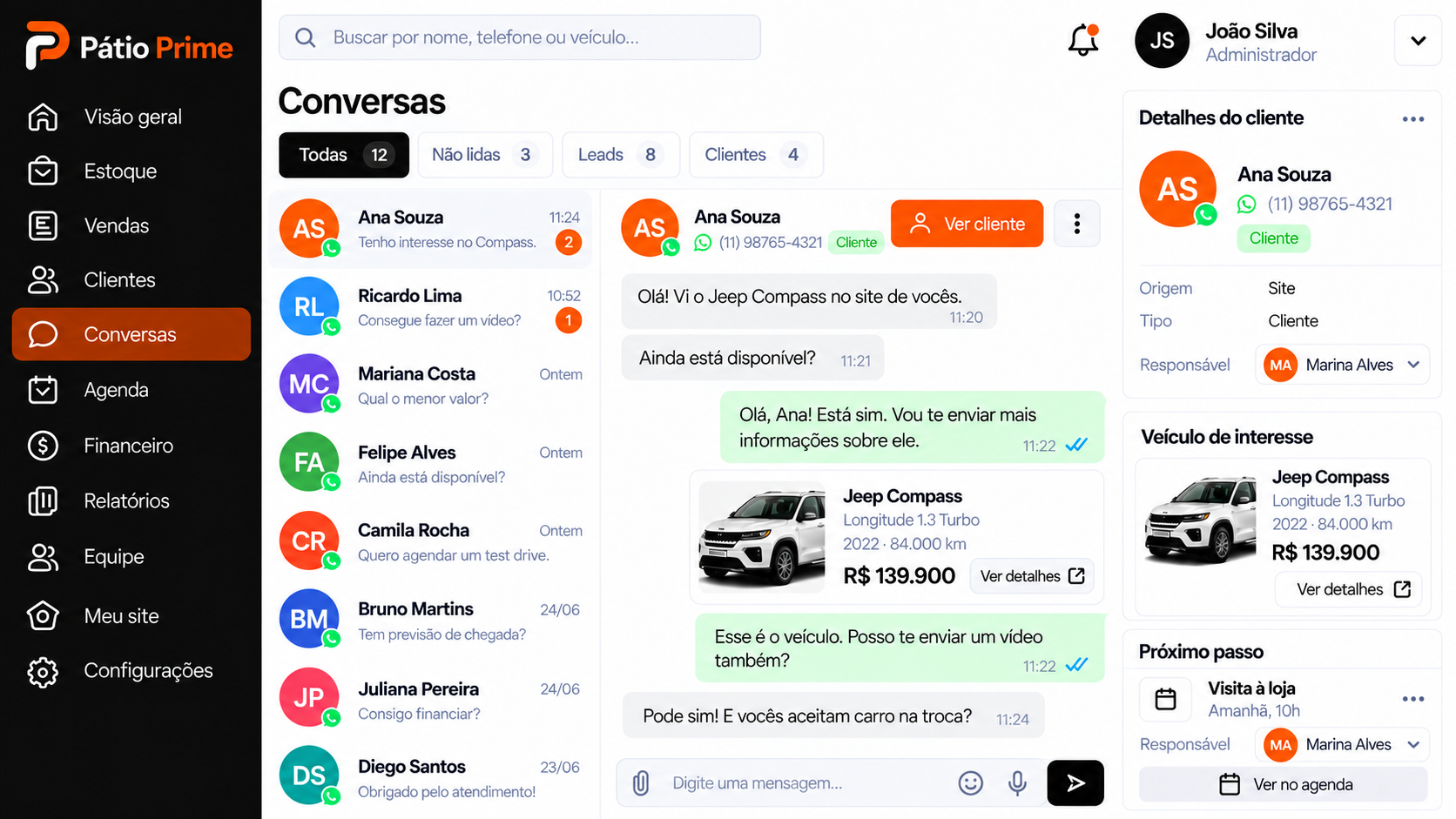The height and width of the screenshot is (819, 1456).
Task: Click Origem value Site
Action: [x=1282, y=288]
